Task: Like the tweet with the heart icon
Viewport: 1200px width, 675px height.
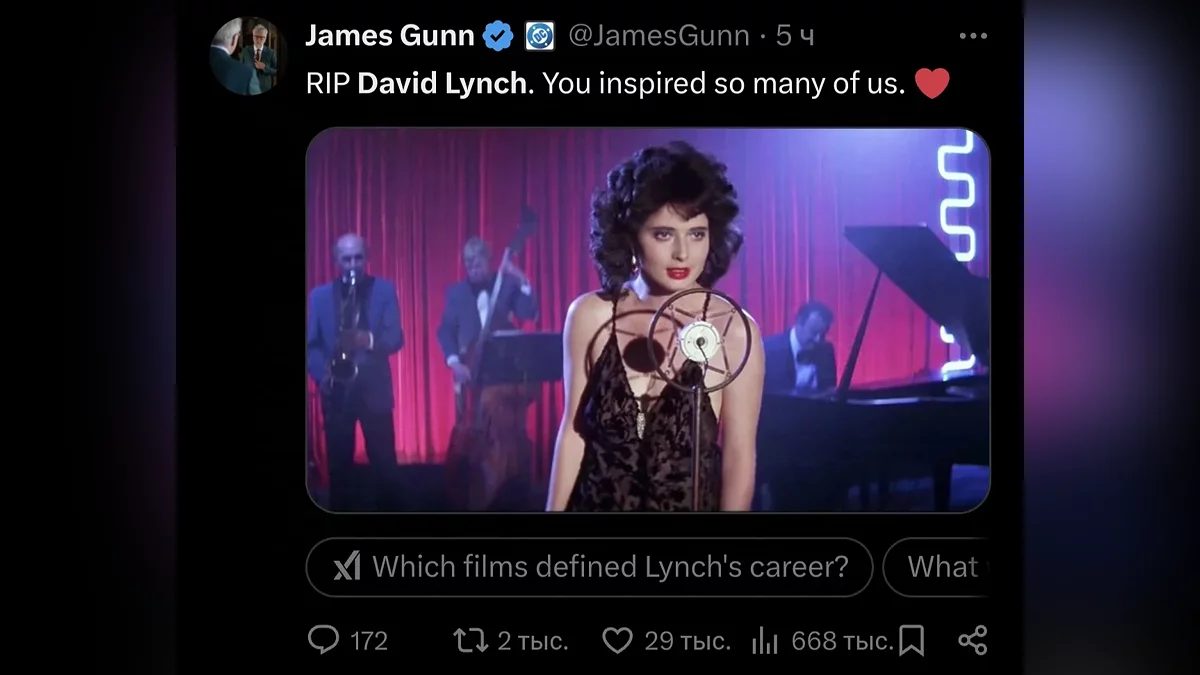Action: (617, 639)
